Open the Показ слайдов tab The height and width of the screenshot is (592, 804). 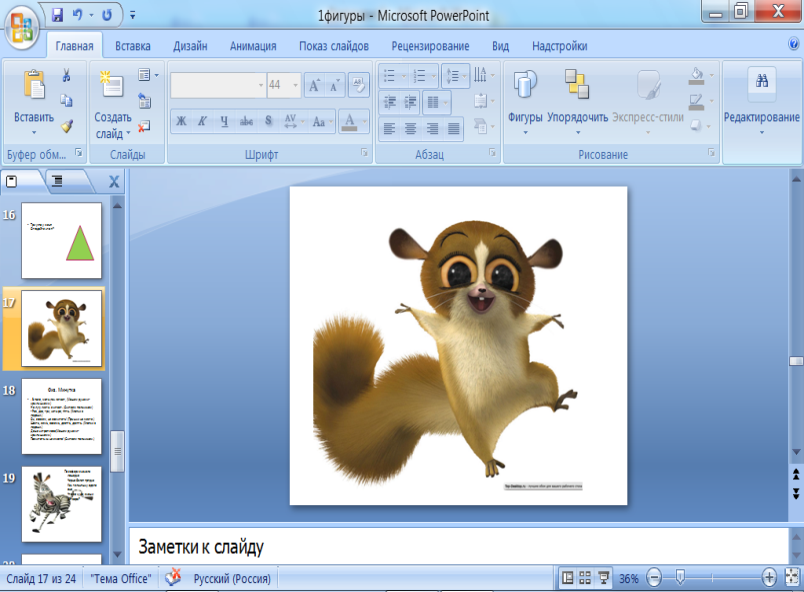click(x=334, y=46)
